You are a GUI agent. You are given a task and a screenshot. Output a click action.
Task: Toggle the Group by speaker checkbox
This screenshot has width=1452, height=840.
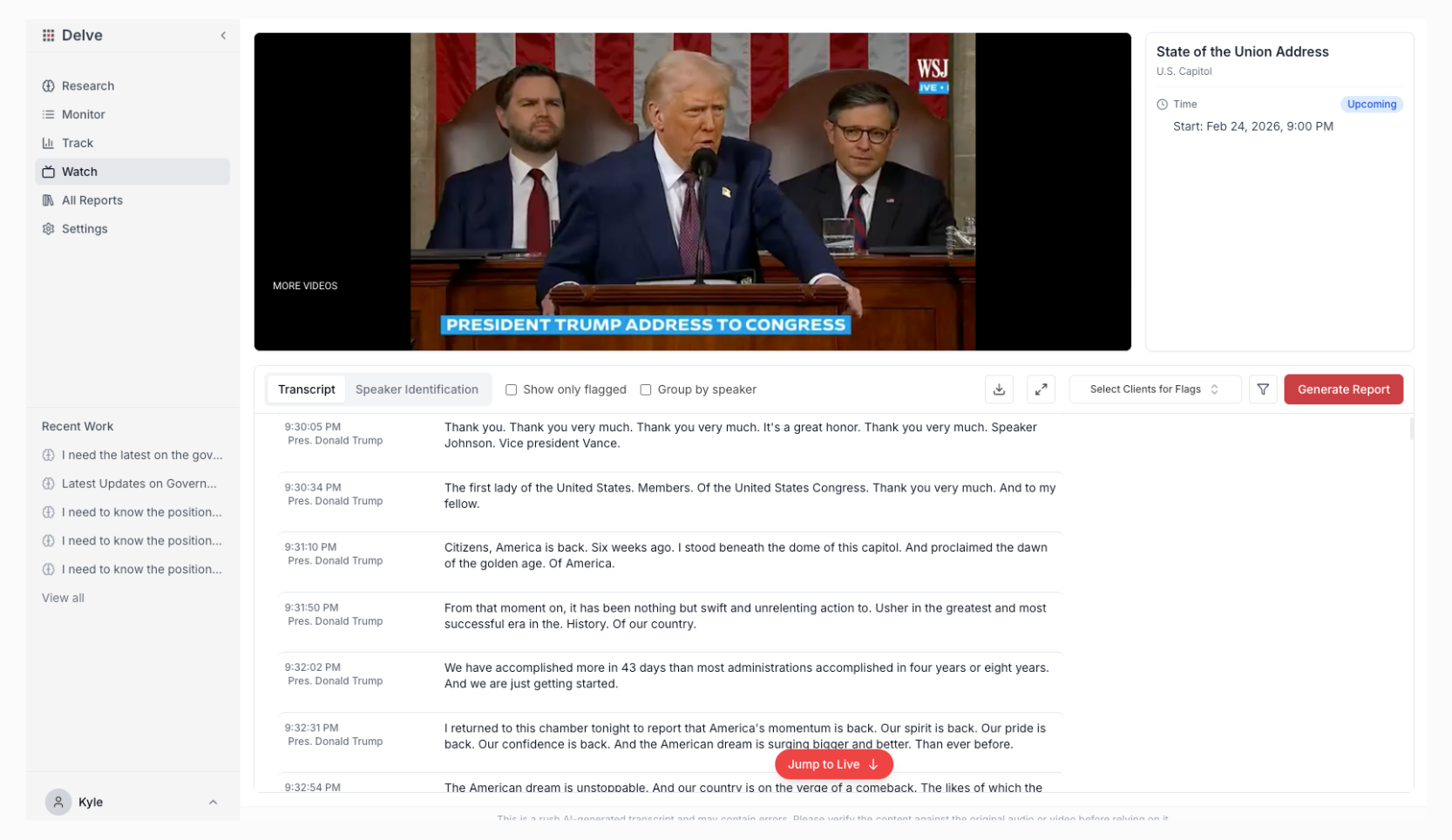click(646, 390)
